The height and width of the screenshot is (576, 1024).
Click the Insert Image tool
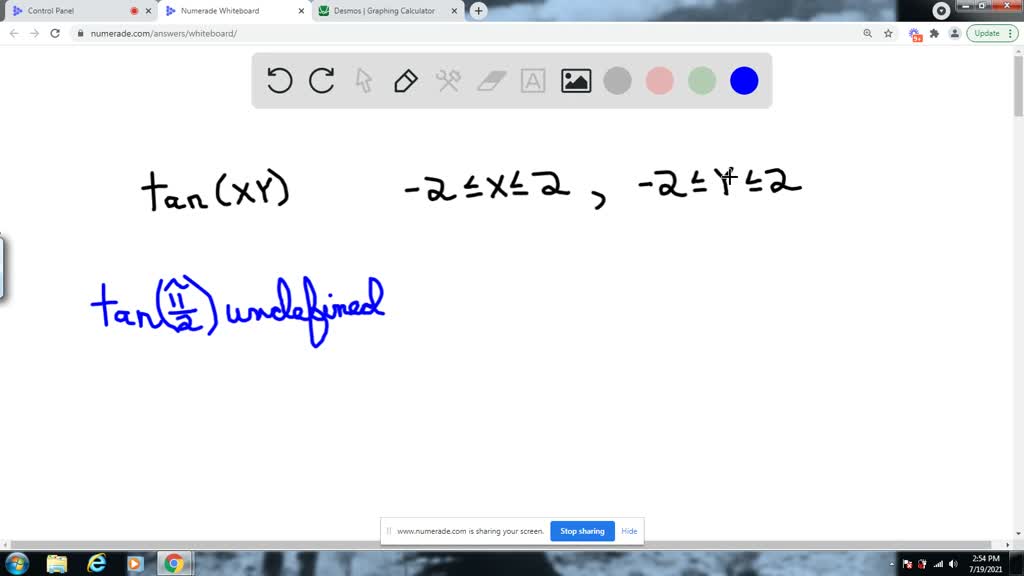point(574,80)
